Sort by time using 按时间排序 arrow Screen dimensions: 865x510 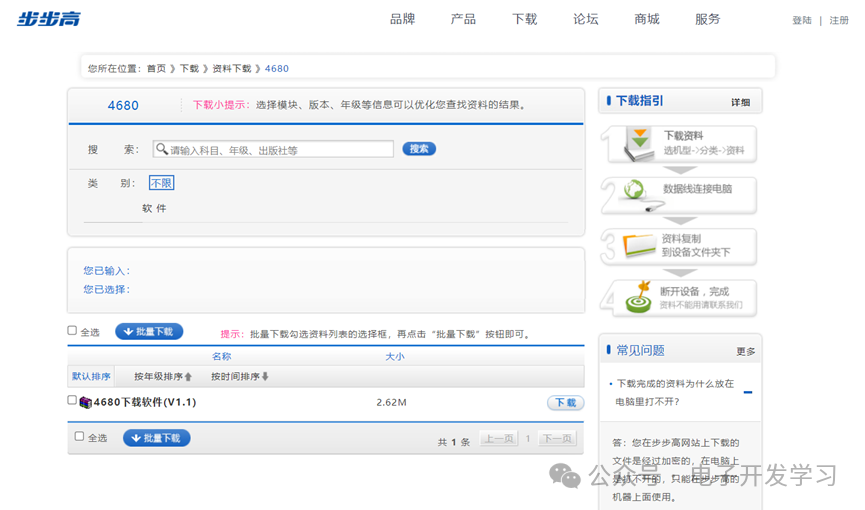(265, 376)
